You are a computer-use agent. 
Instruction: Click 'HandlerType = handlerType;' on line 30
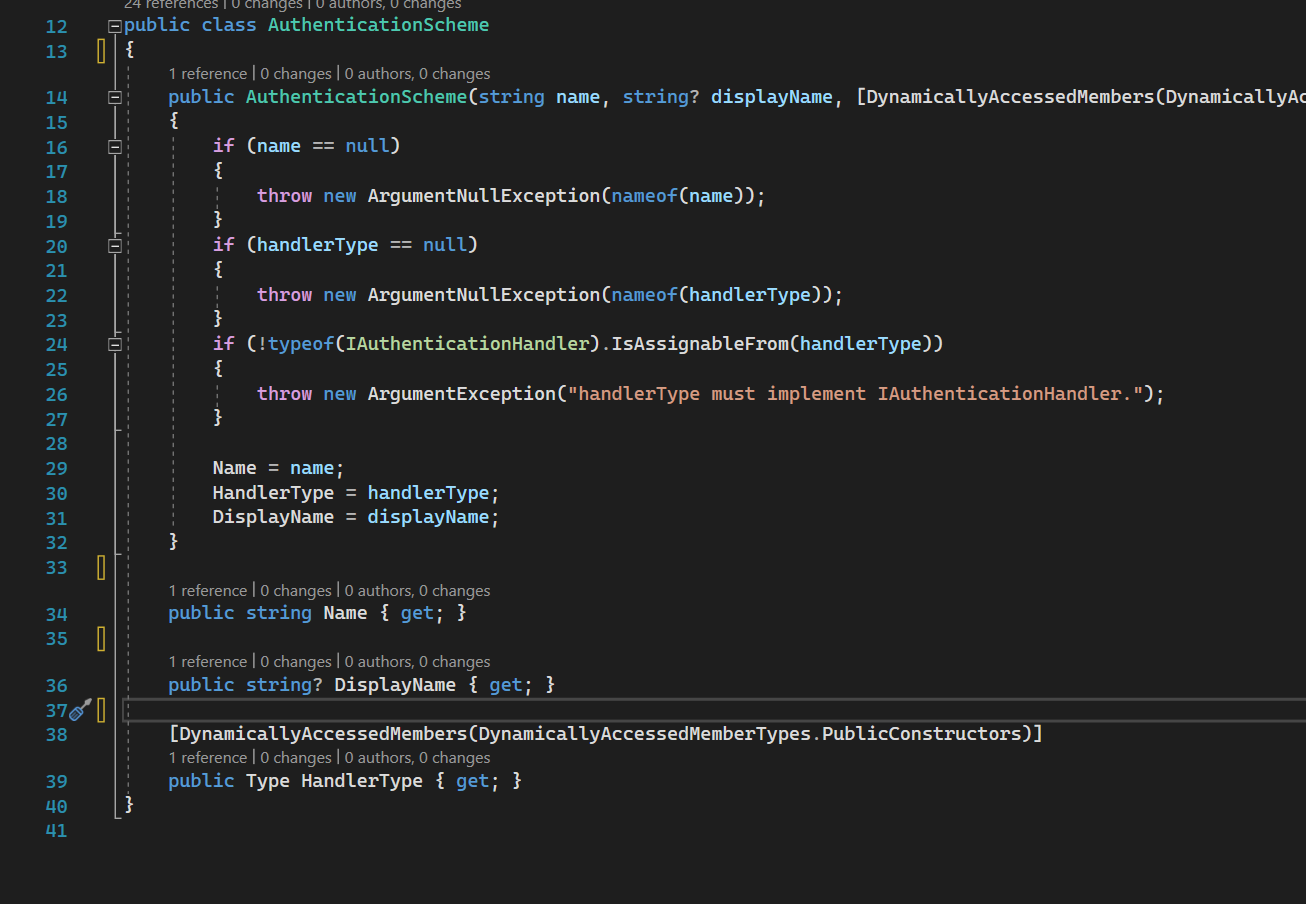pos(356,493)
